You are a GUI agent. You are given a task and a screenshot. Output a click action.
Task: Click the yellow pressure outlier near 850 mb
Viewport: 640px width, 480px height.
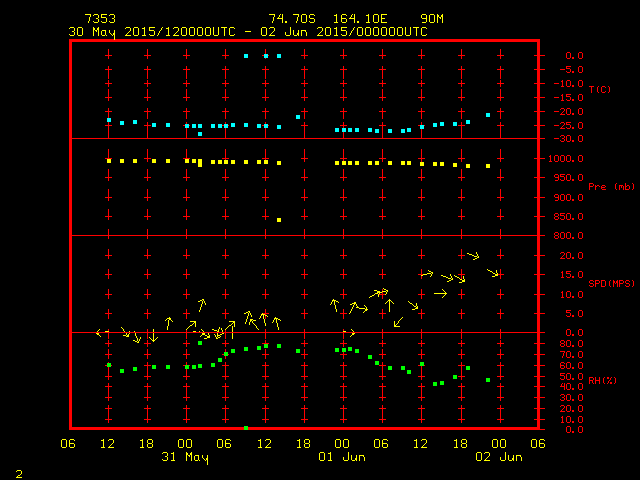(279, 220)
